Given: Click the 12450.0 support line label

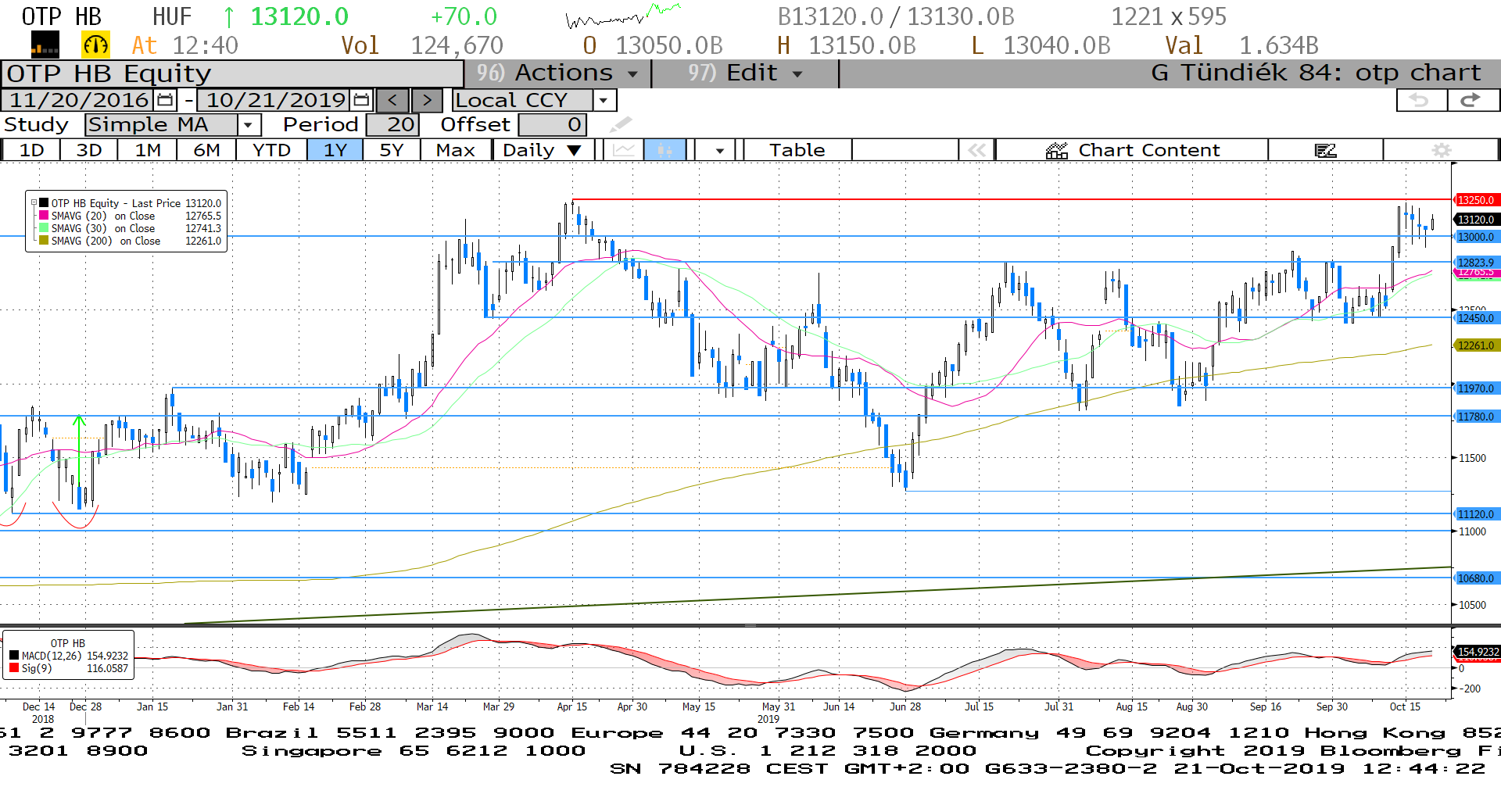Looking at the screenshot, I should (x=1476, y=318).
